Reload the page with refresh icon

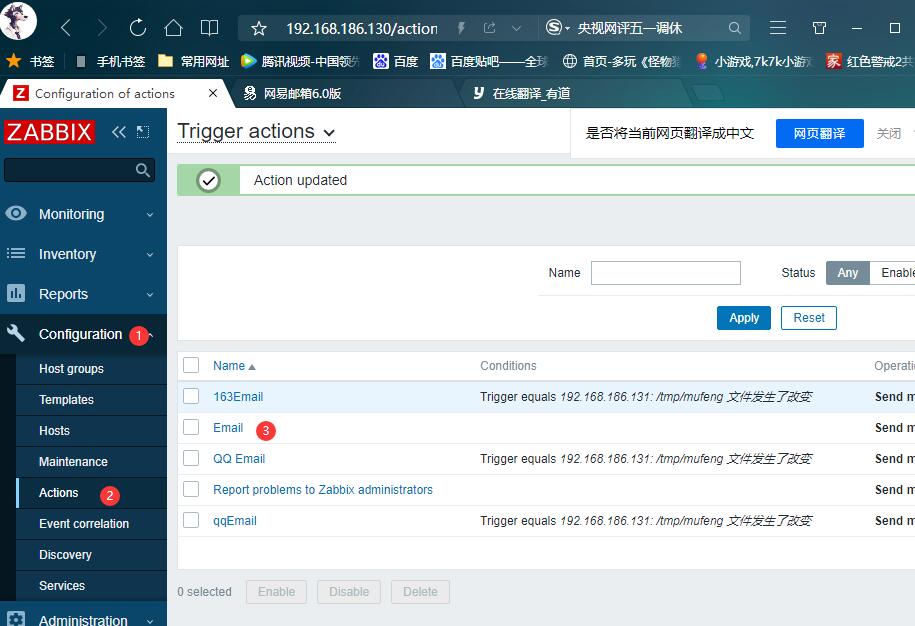pos(138,27)
